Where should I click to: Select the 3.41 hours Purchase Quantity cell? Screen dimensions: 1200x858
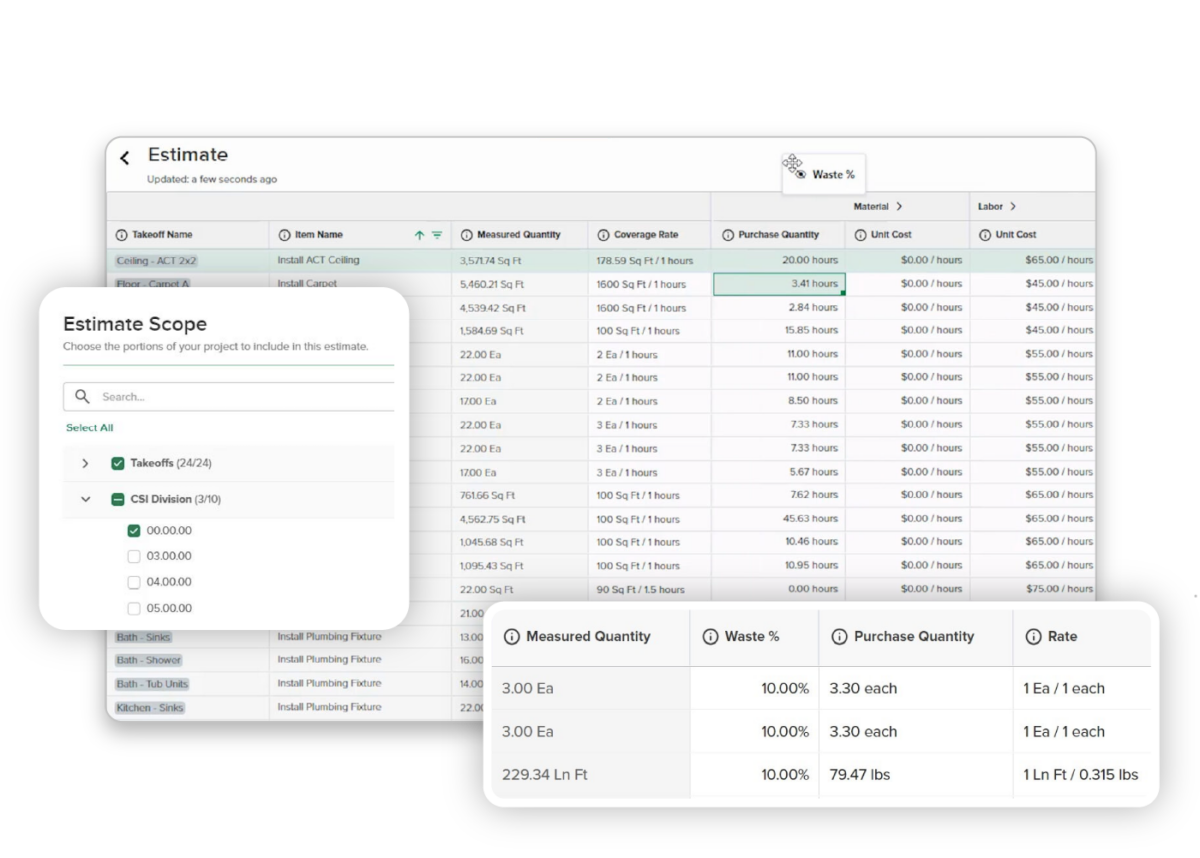coord(778,283)
